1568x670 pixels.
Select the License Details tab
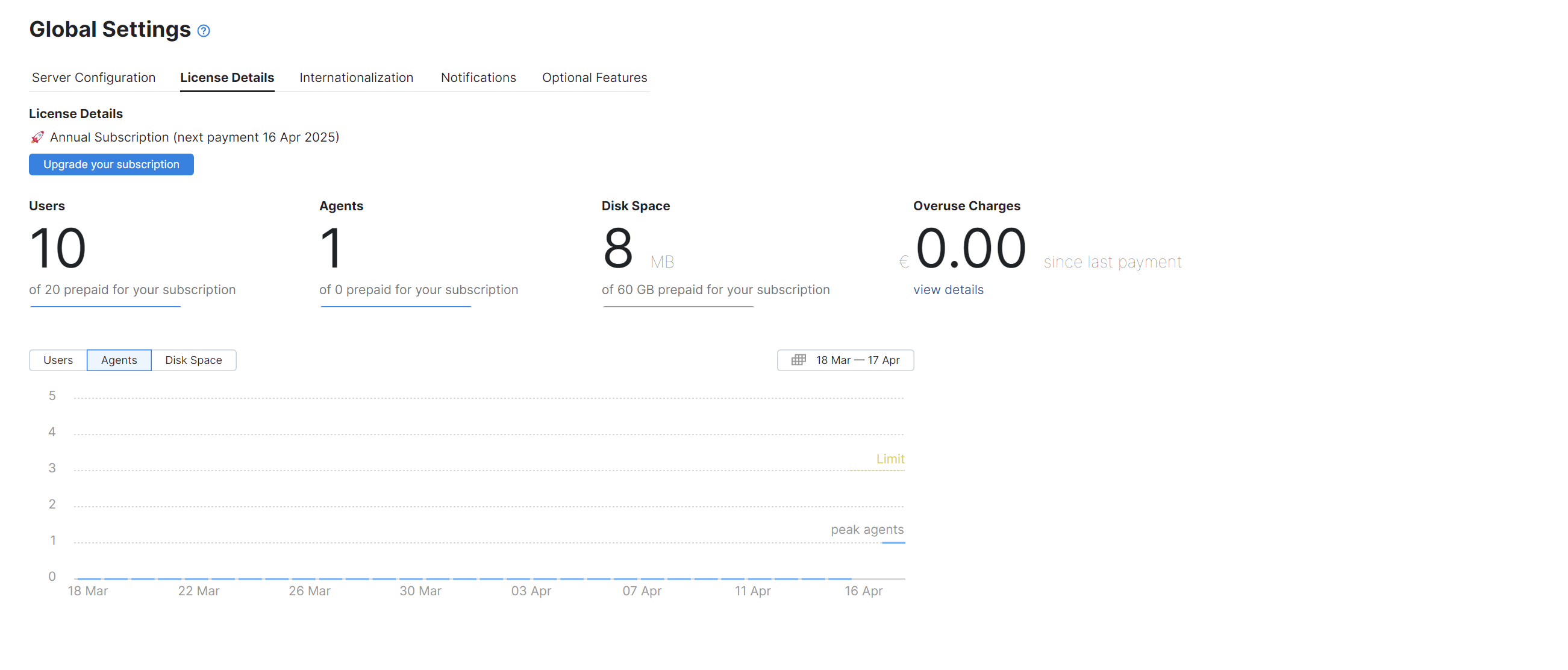227,78
